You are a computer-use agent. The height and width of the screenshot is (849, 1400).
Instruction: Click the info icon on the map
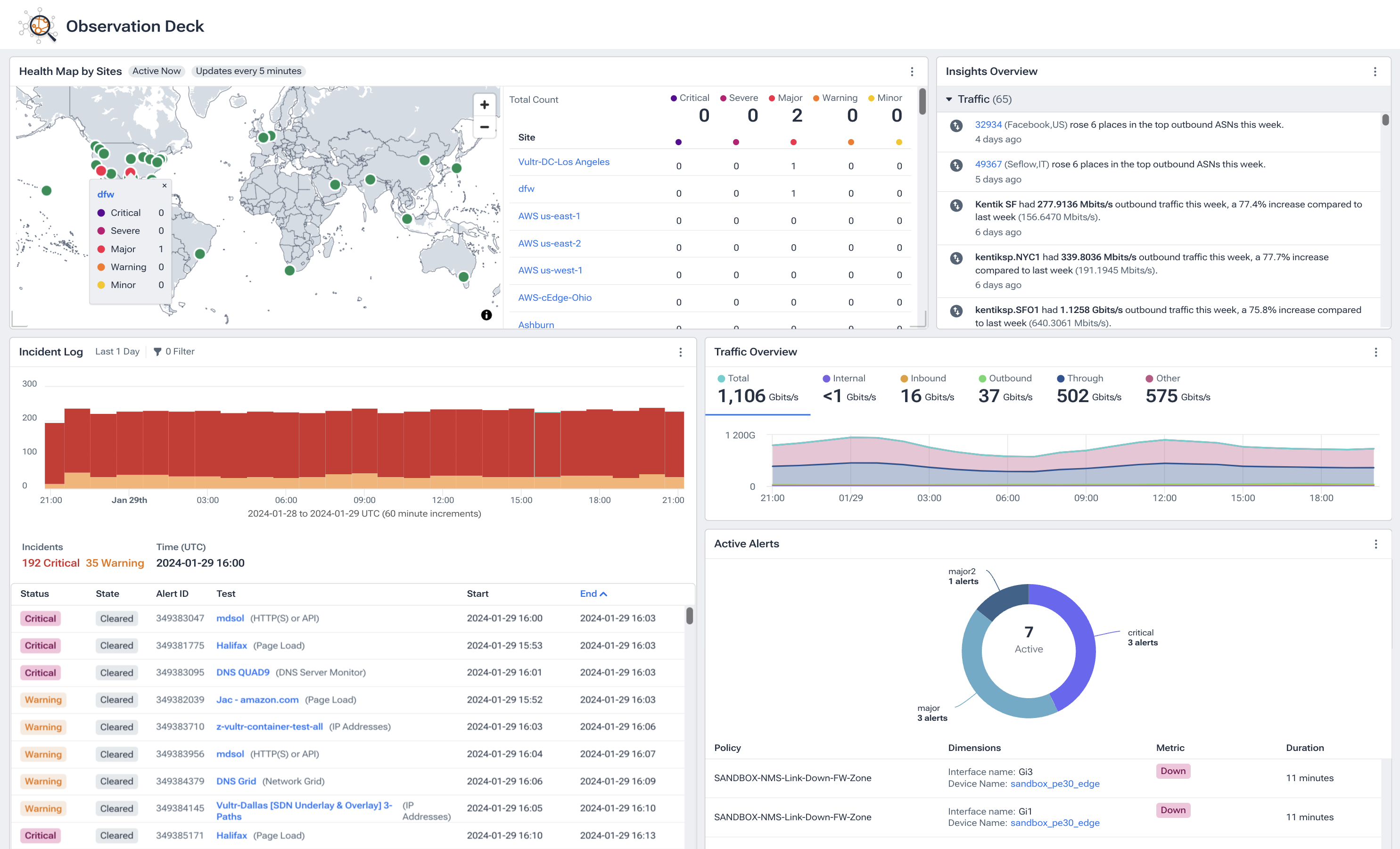pyautogui.click(x=486, y=314)
